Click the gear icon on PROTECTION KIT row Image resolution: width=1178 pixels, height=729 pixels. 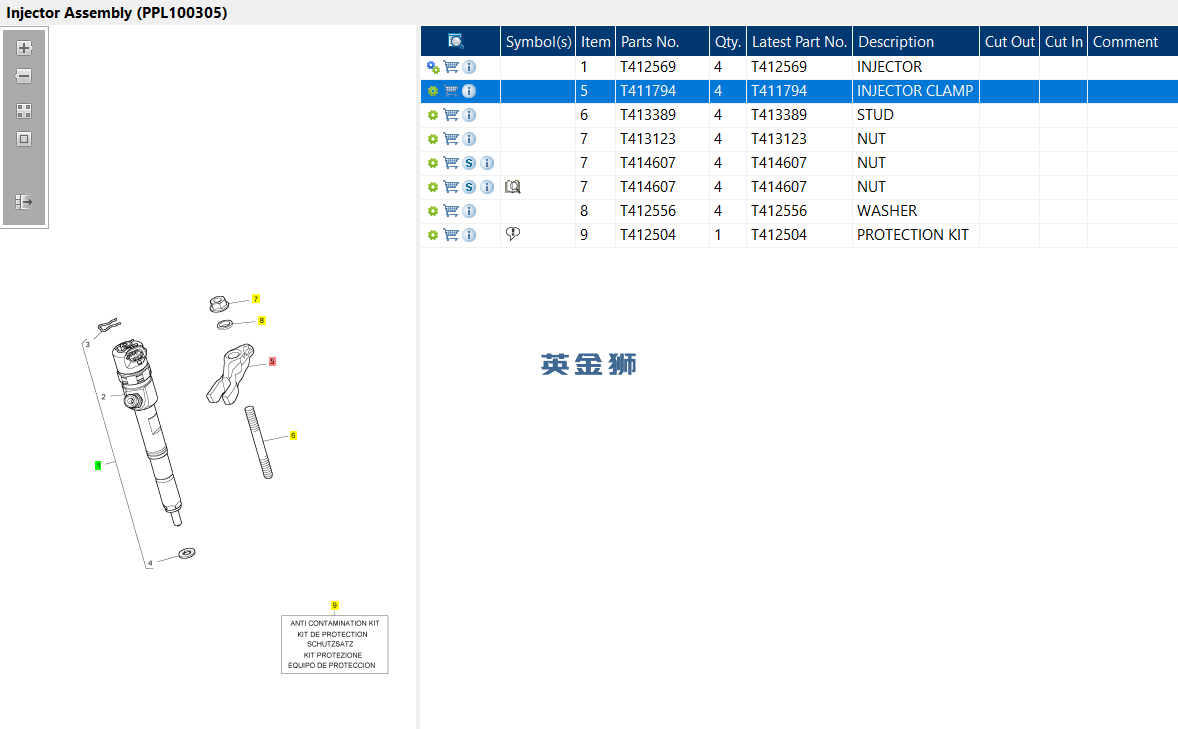[433, 235]
